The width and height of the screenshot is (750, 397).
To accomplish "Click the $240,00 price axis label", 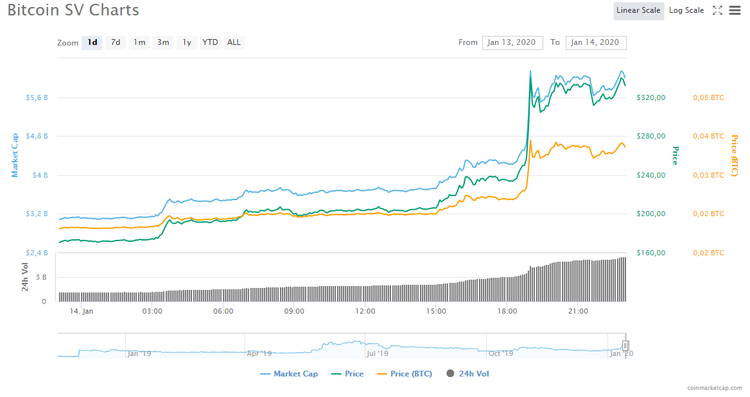I will coord(651,175).
